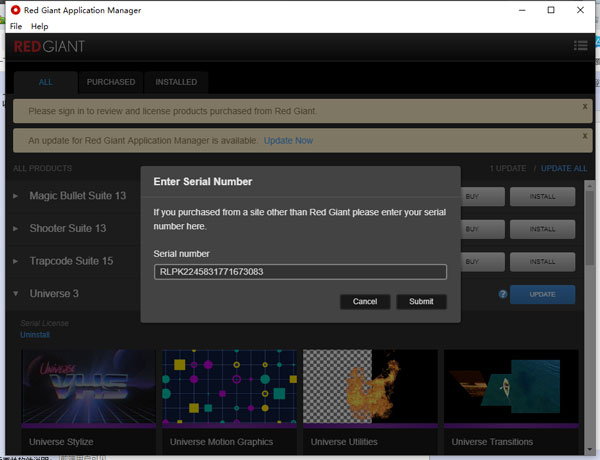Click BUY for Trapcode Suite 15
The image size is (600, 460).
(x=483, y=262)
